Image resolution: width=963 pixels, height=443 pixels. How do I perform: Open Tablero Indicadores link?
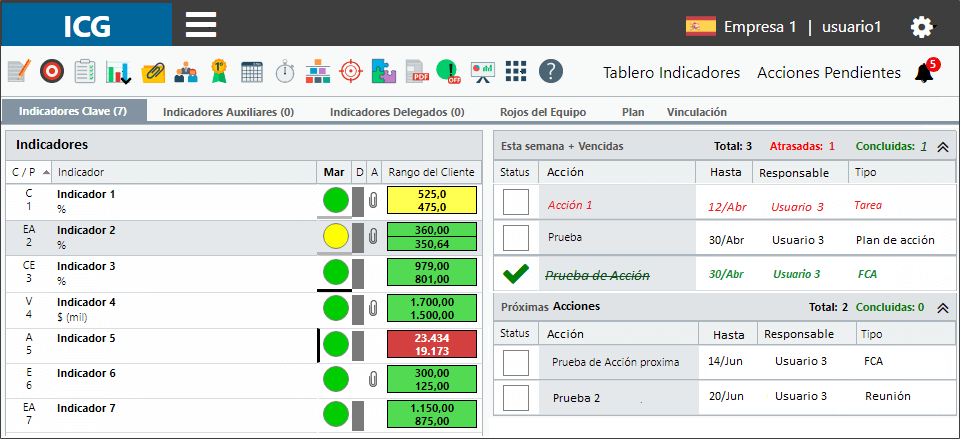coord(671,73)
